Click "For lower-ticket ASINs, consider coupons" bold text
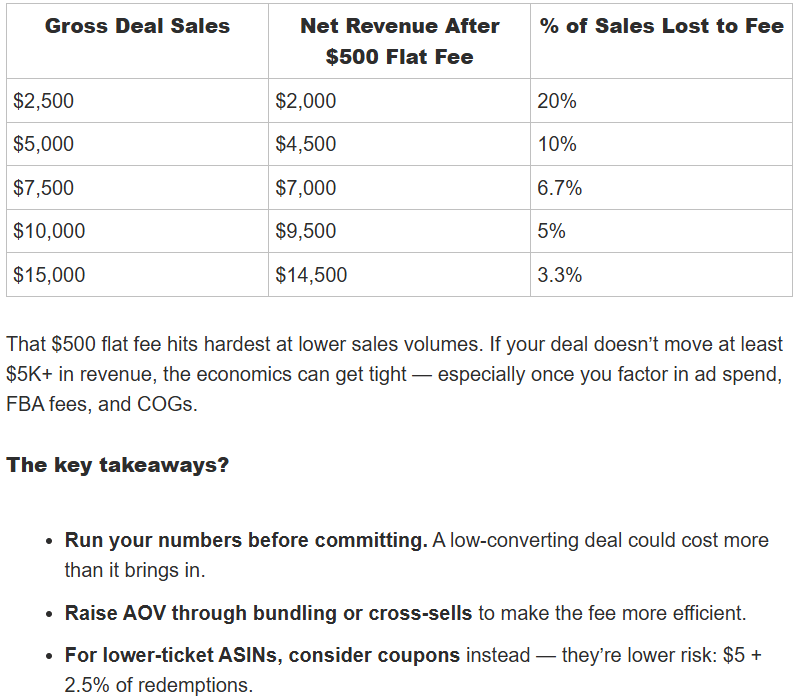Screen dimensions: 800x698 [262, 656]
